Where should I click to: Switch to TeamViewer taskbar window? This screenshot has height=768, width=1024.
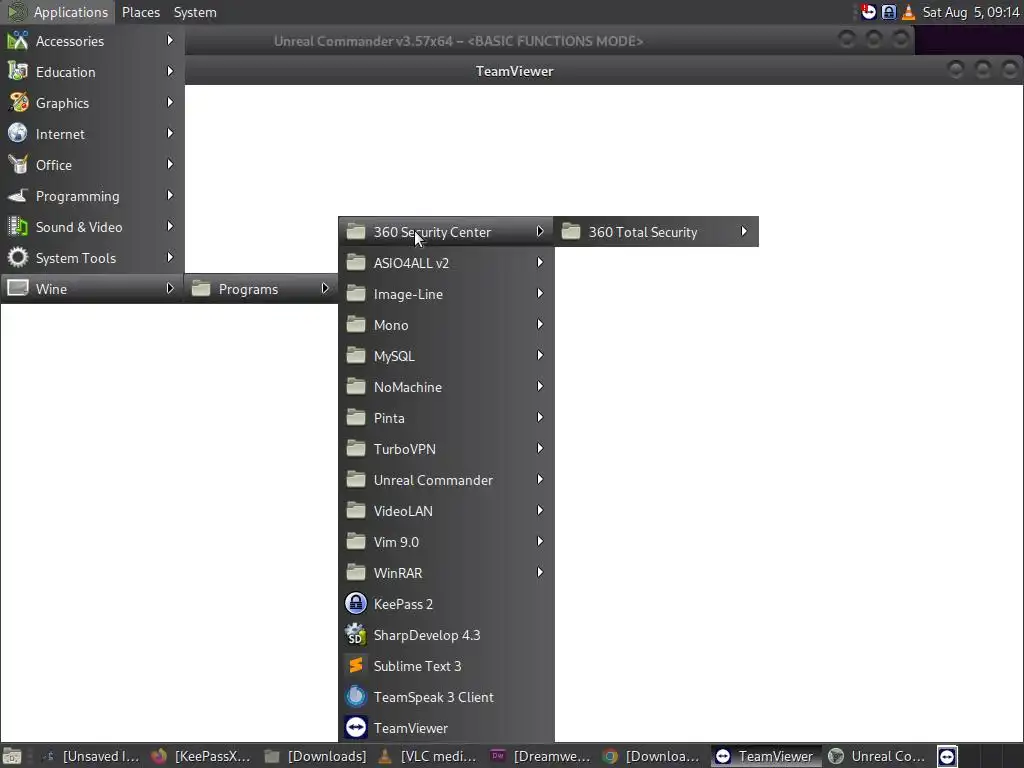click(765, 756)
